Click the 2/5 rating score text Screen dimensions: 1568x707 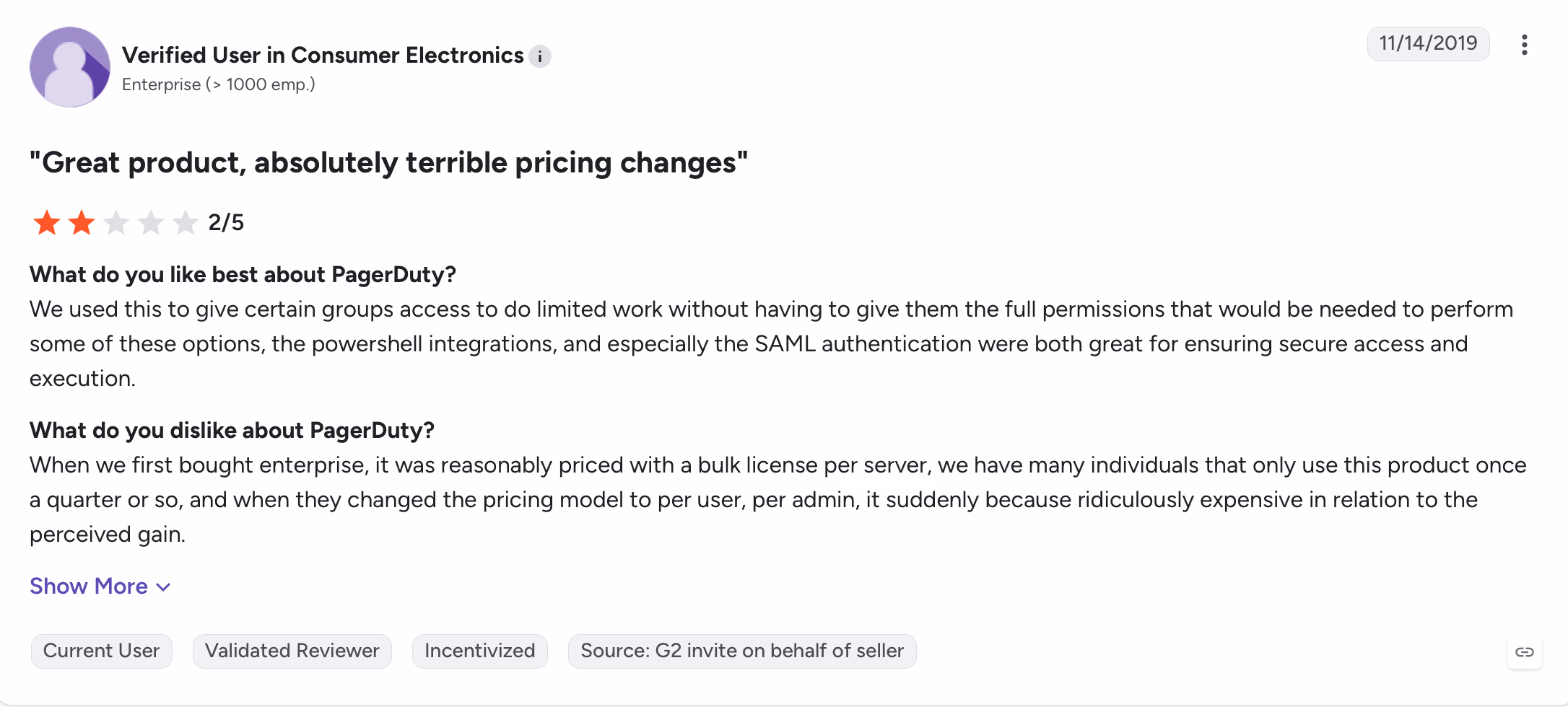[x=226, y=223]
